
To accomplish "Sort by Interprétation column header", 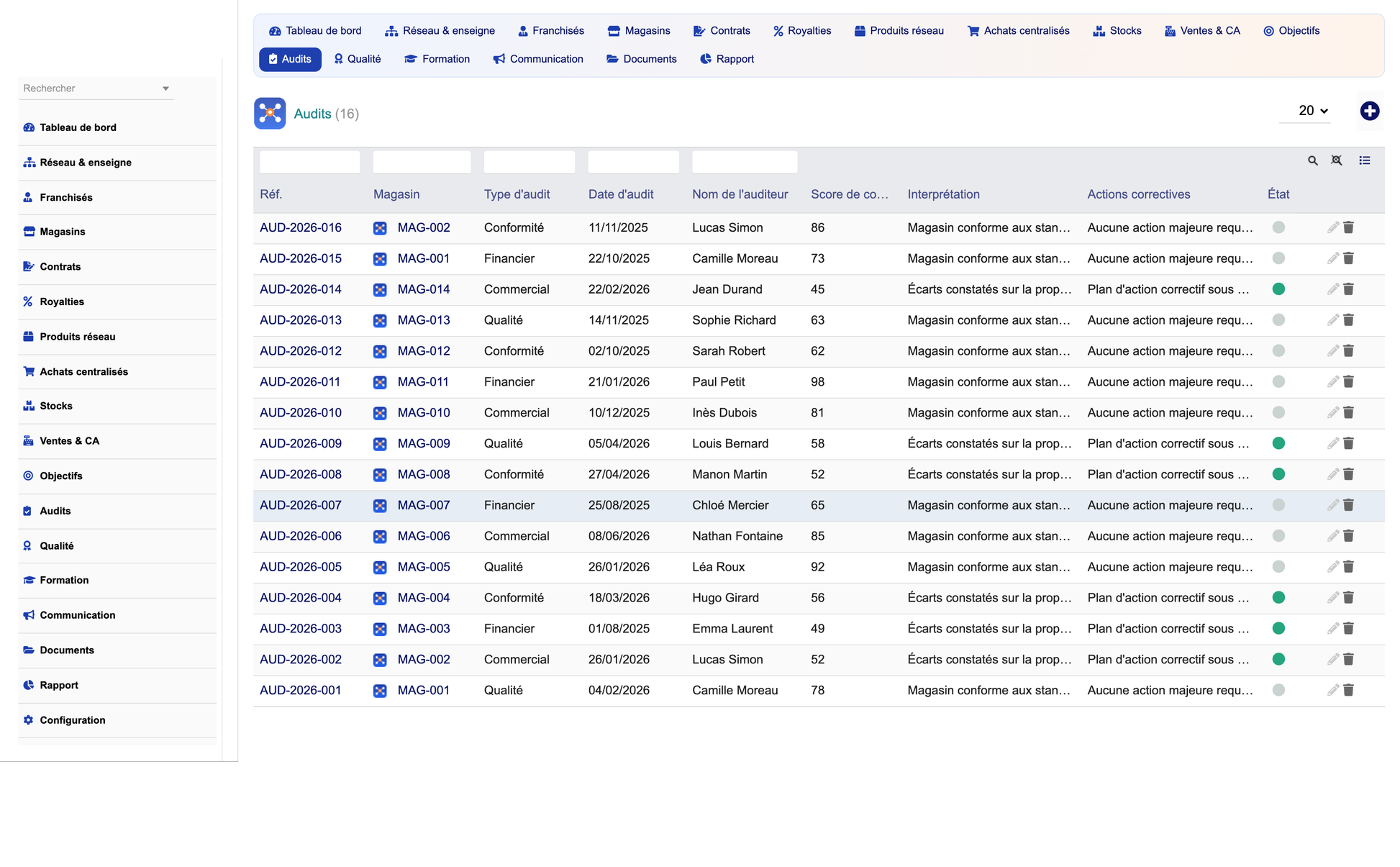I will pyautogui.click(x=943, y=194).
